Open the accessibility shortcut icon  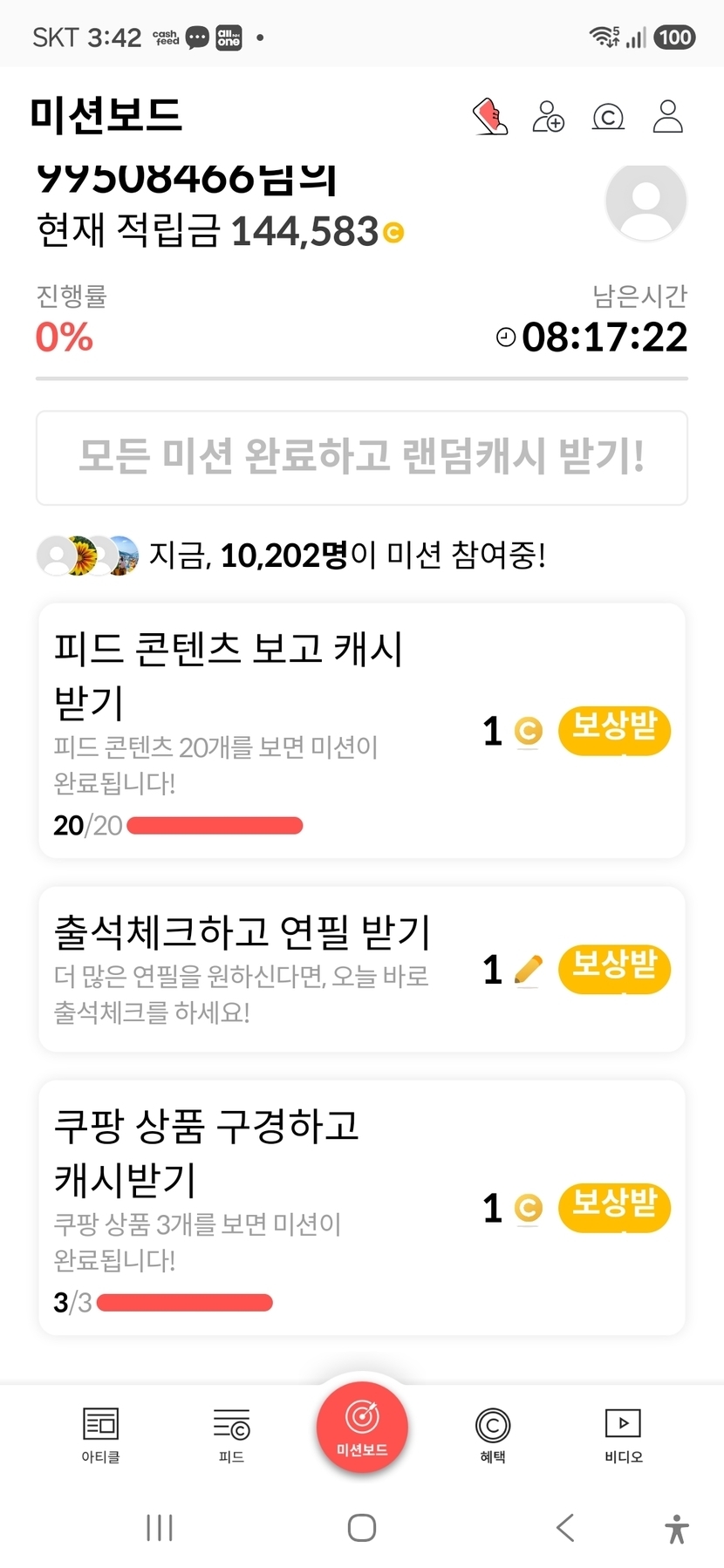tap(677, 1529)
